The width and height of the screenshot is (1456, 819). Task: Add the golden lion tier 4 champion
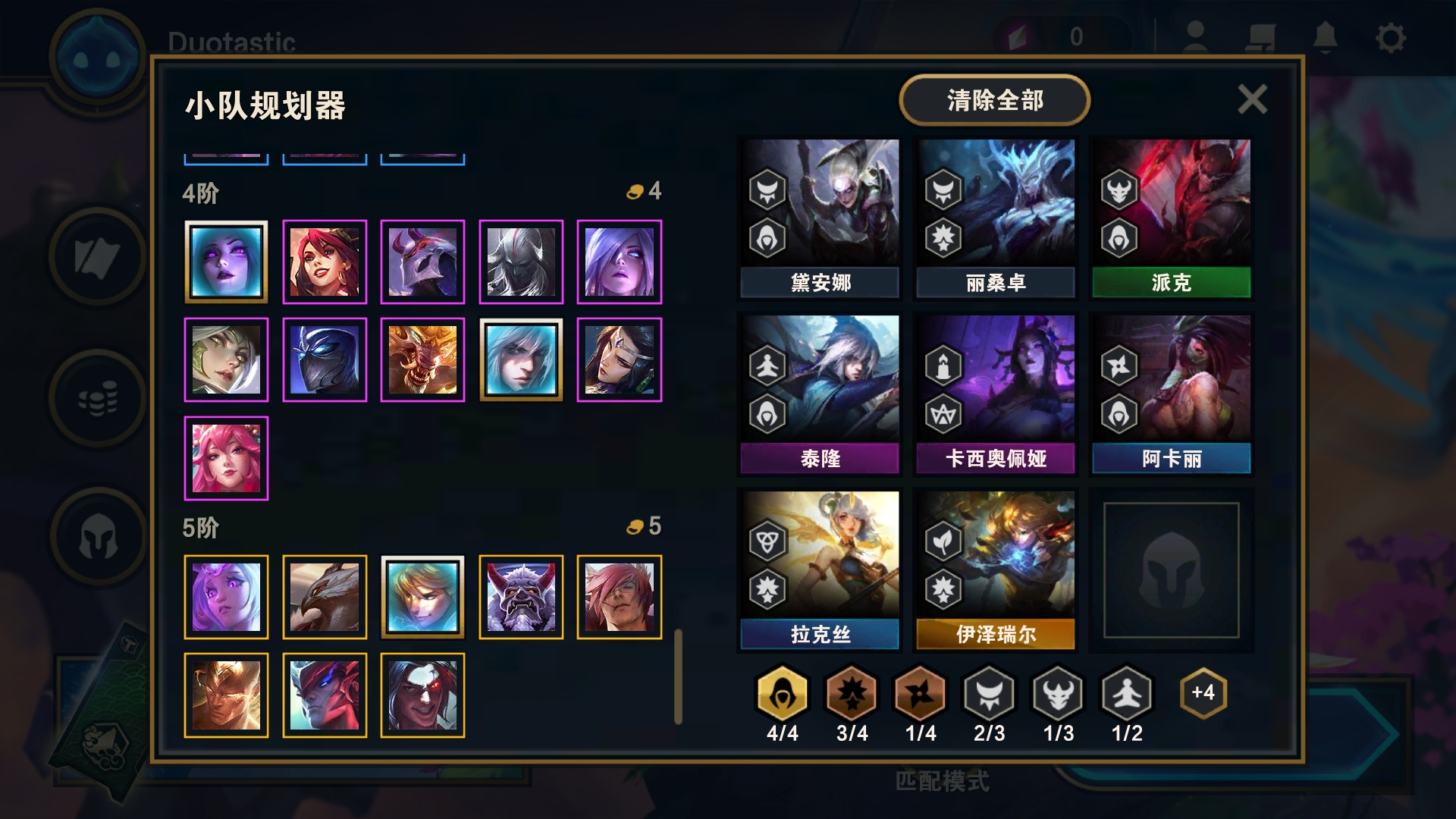[x=422, y=359]
